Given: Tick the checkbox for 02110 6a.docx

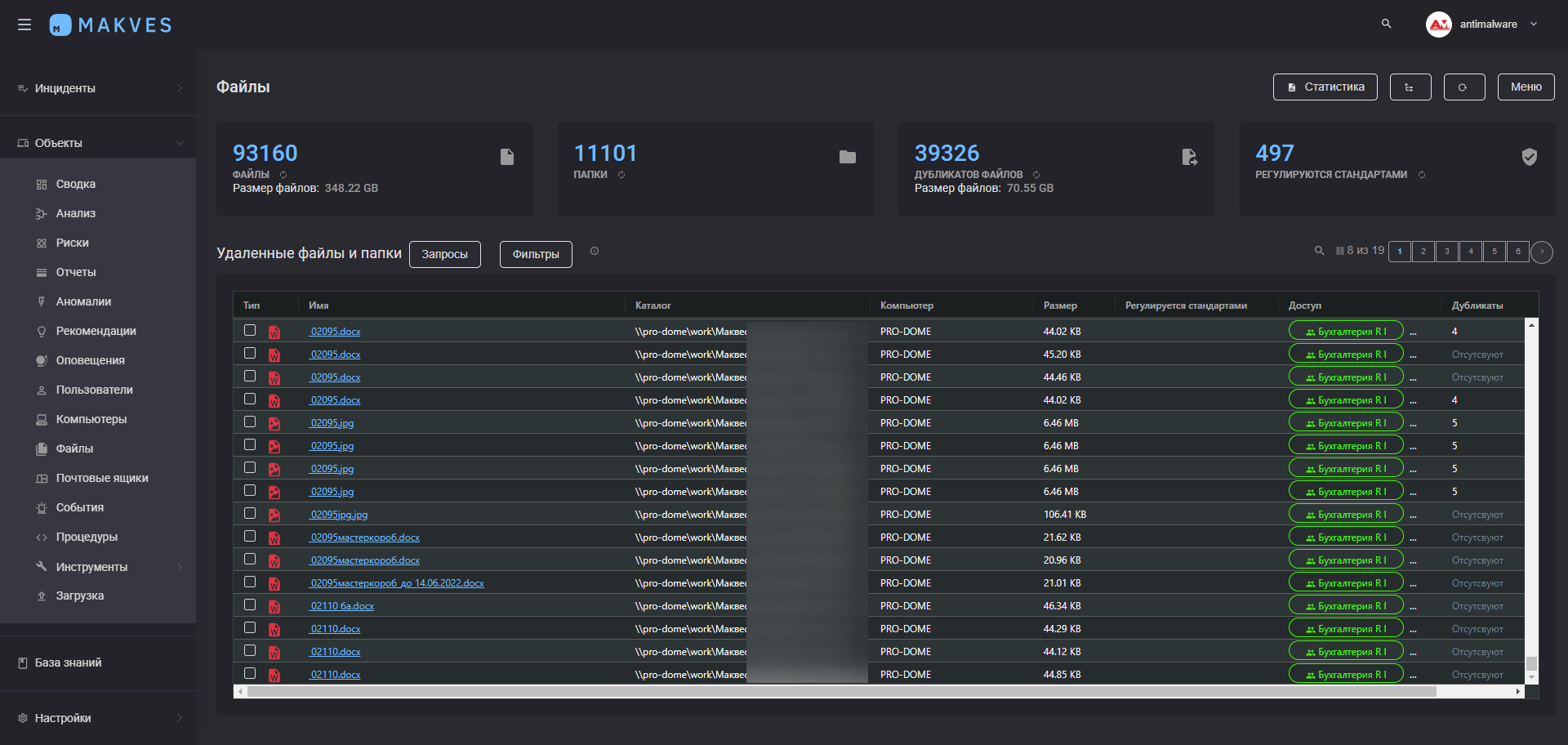Looking at the screenshot, I should pyautogui.click(x=250, y=605).
